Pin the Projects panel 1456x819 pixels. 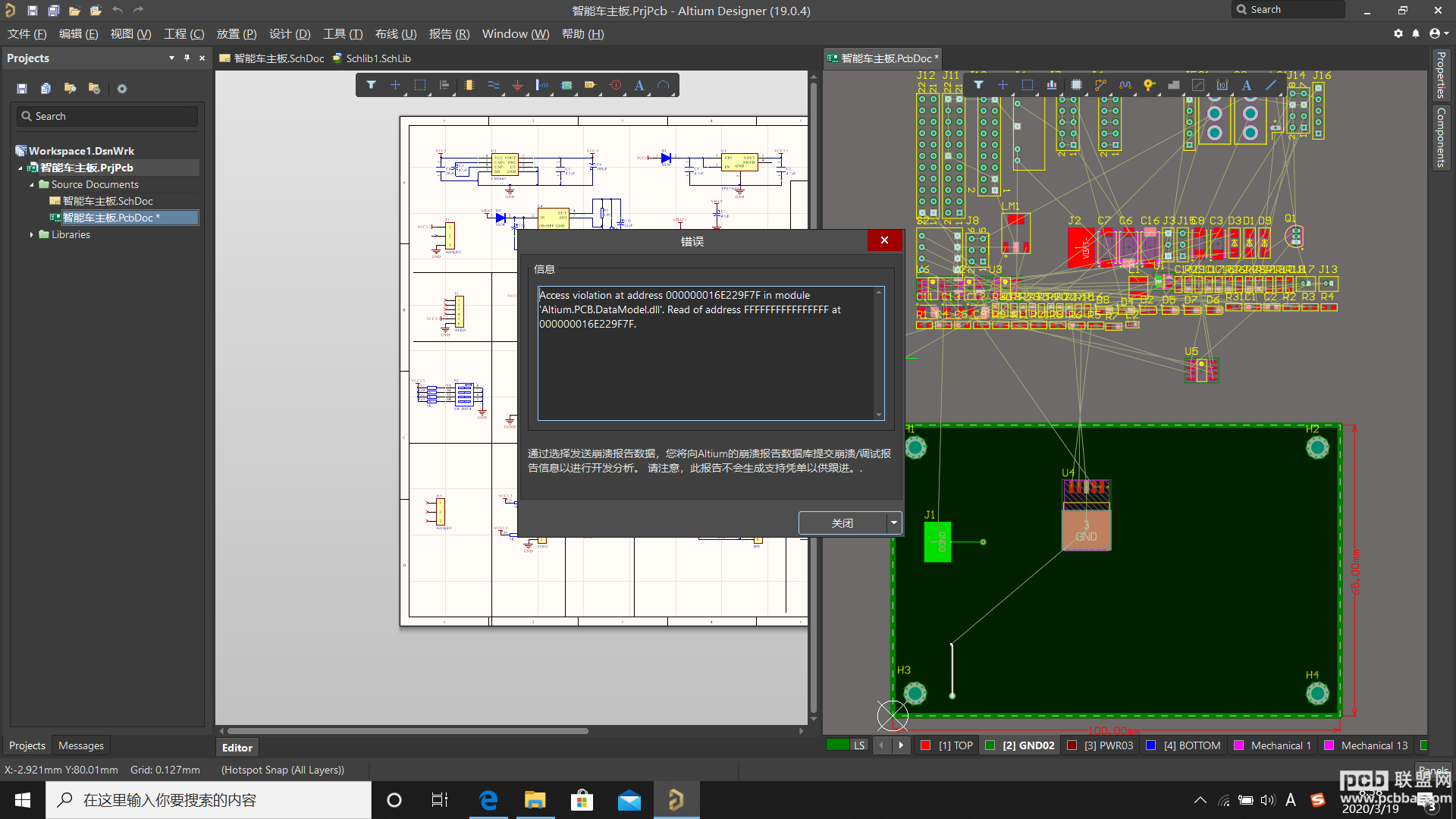pyautogui.click(x=187, y=58)
